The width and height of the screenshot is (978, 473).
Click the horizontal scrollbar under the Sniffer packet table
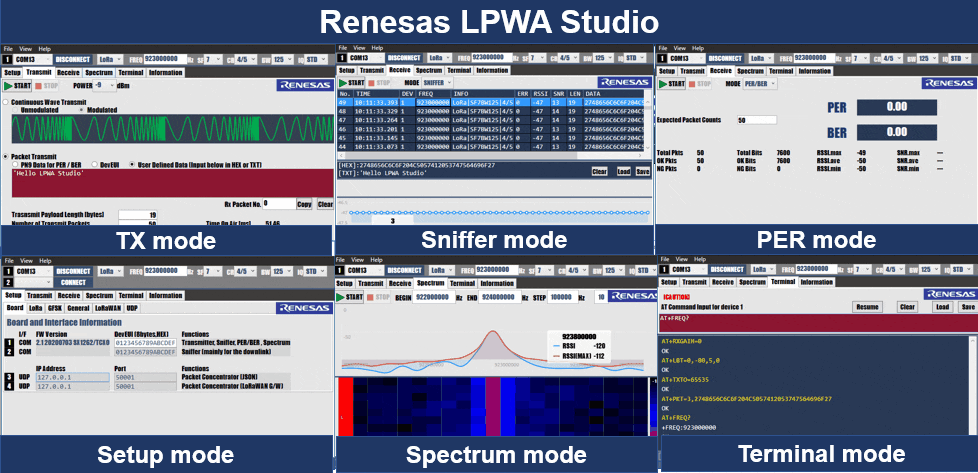[x=490, y=155]
